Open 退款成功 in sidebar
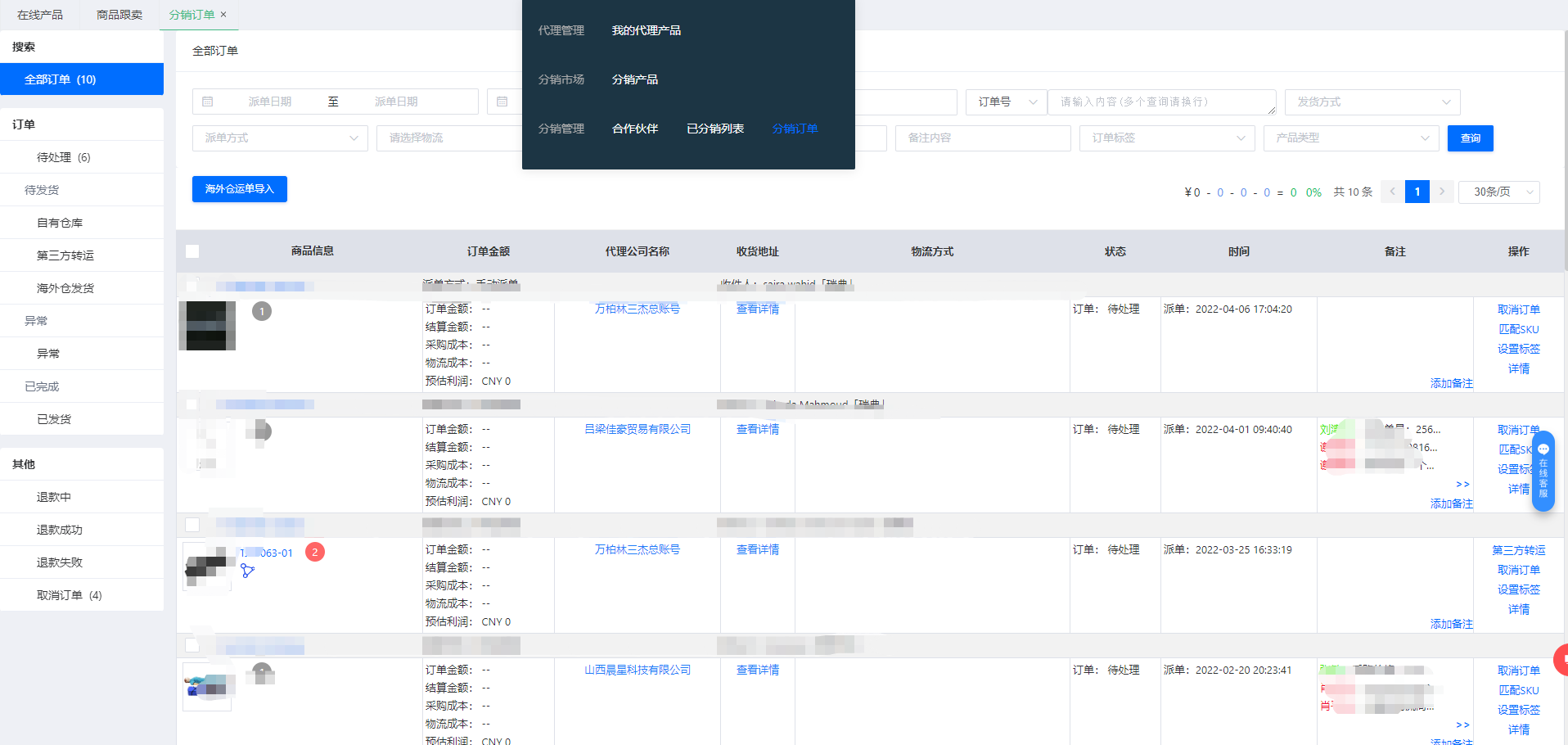Viewport: 1568px width, 745px height. coord(82,530)
